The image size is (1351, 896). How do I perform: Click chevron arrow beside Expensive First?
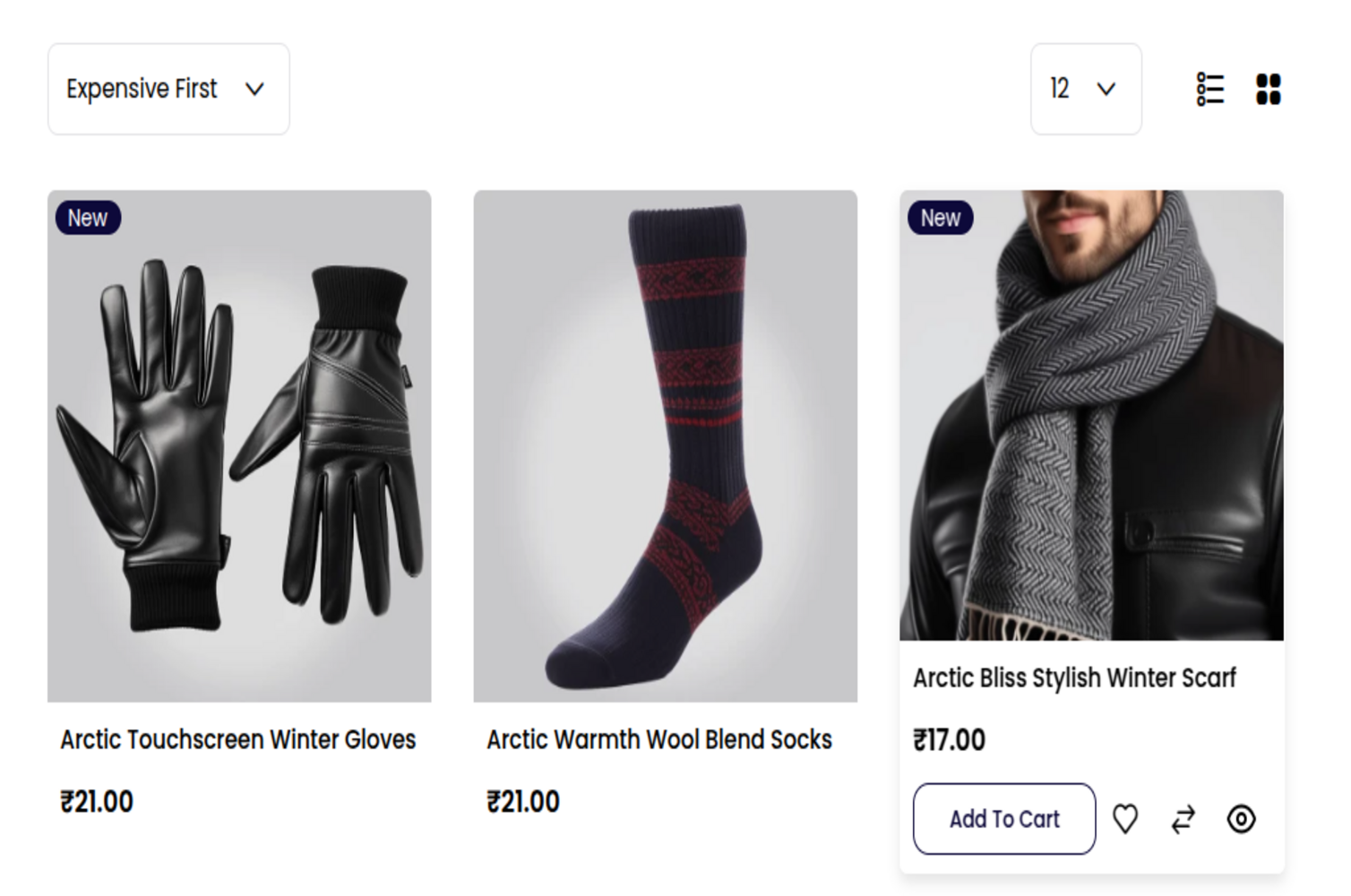point(254,90)
